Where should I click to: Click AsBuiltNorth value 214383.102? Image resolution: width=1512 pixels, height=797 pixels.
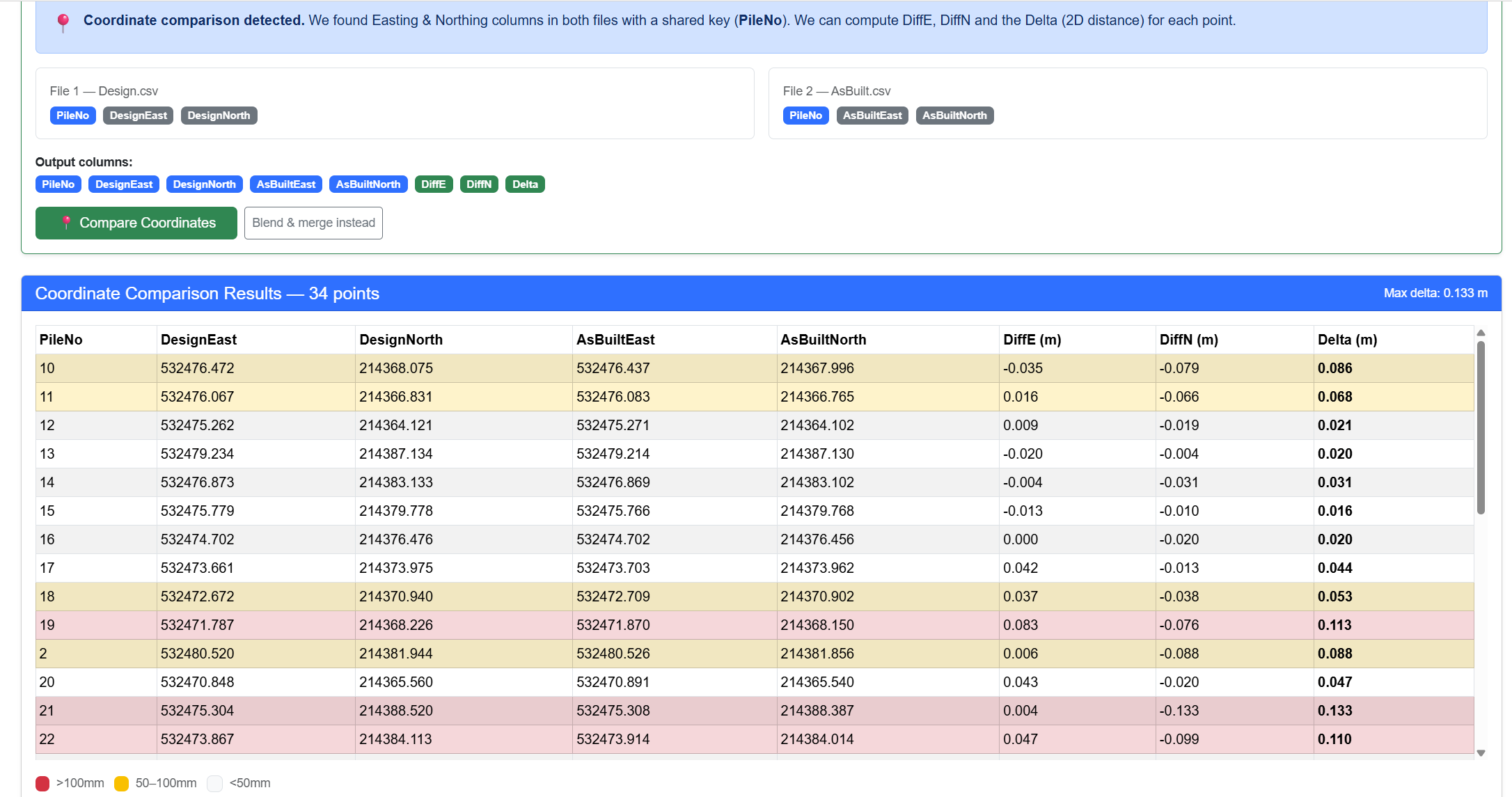817,482
